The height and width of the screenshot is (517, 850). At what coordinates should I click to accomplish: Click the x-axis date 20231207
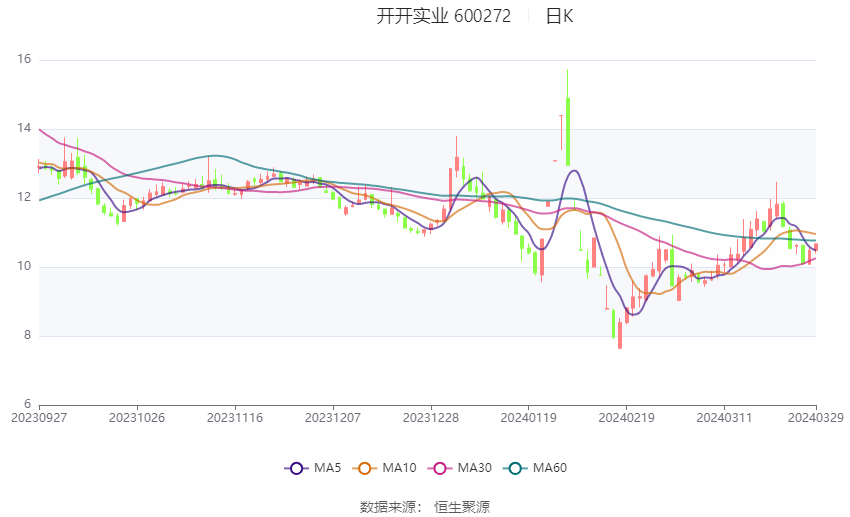333,418
